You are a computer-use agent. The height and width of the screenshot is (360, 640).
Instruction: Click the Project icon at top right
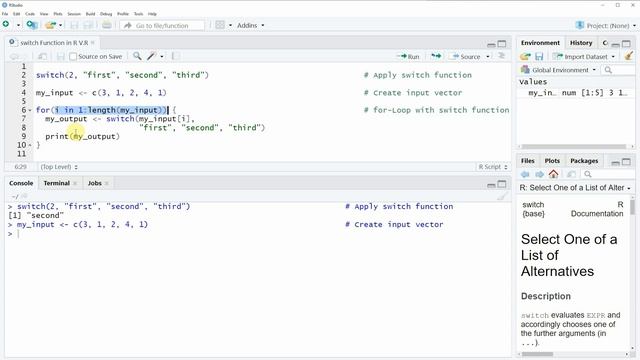pos(580,25)
